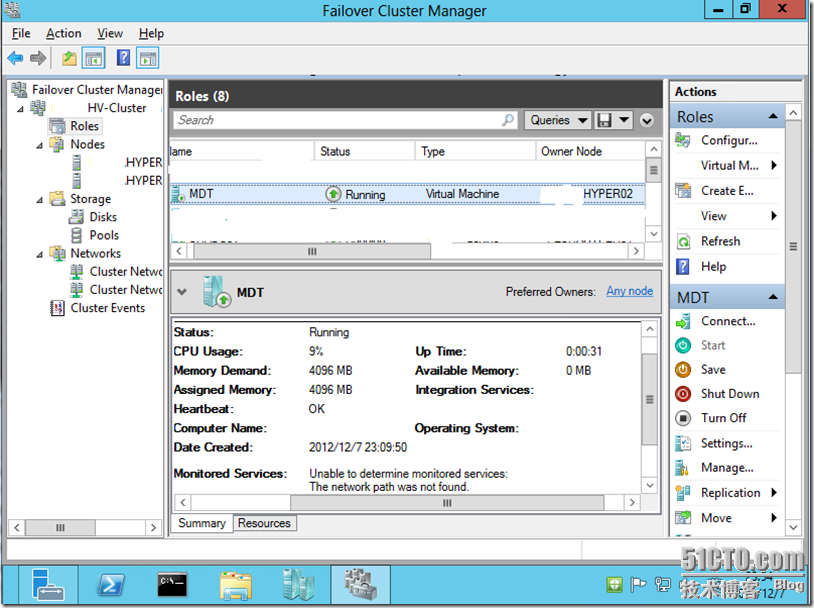Image resolution: width=814 pixels, height=608 pixels.
Task: Switch to the Resources tab
Action: [x=264, y=523]
